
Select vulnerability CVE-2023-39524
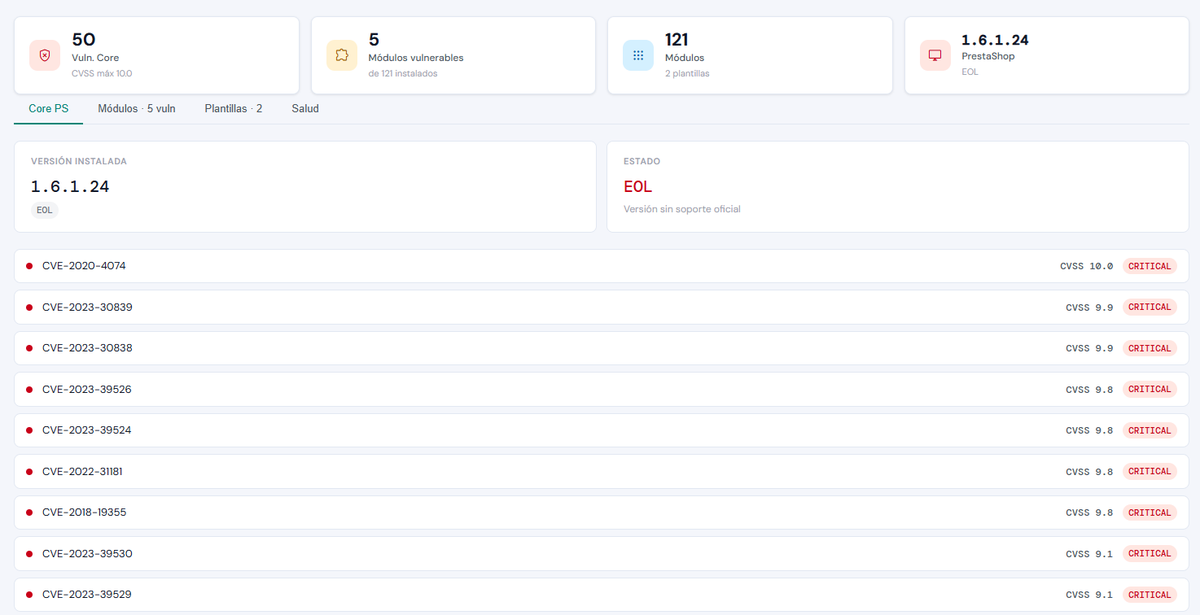[x=602, y=430]
